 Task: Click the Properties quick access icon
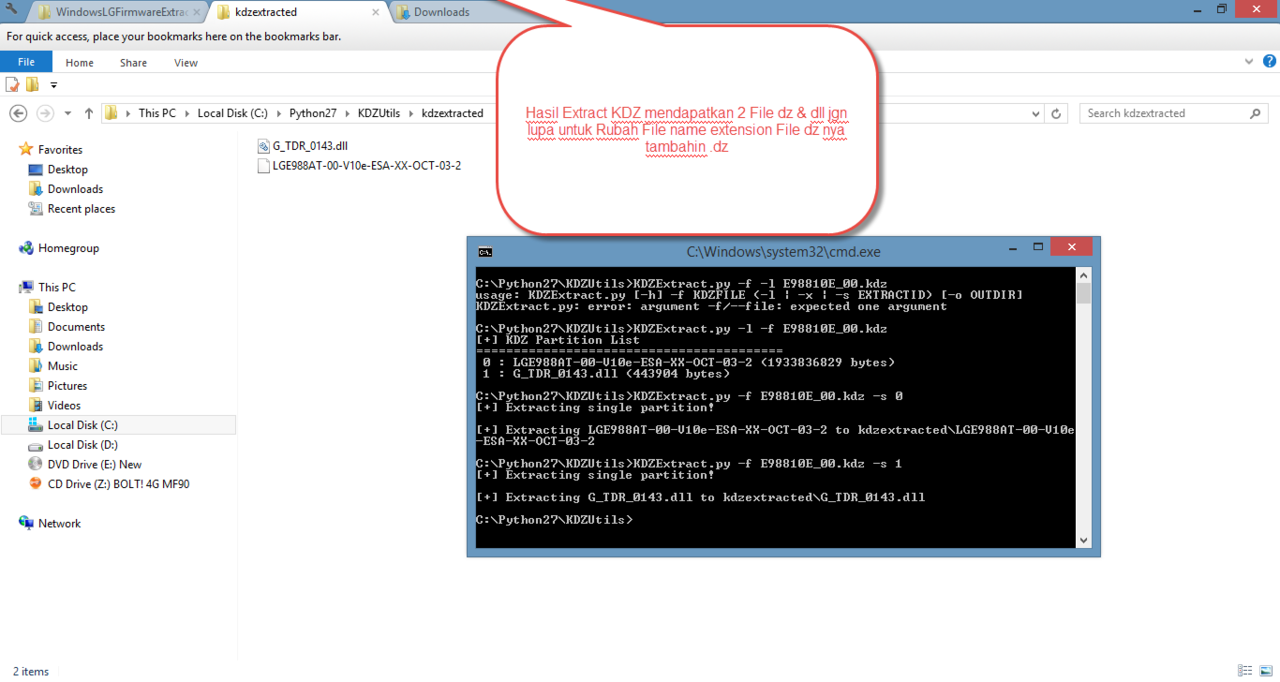point(13,85)
